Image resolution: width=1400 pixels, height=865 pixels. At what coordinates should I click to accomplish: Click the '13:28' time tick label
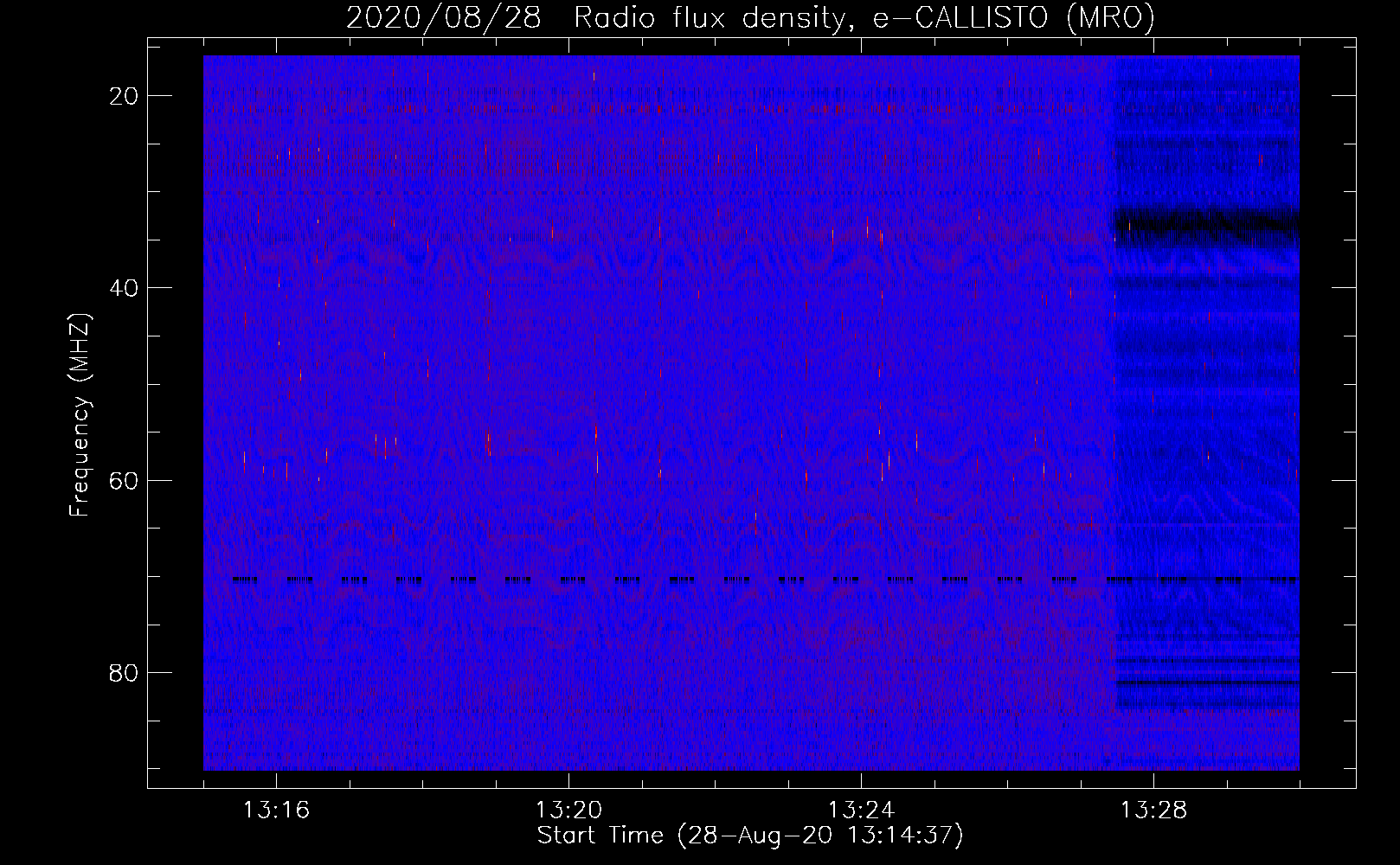pyautogui.click(x=1153, y=811)
